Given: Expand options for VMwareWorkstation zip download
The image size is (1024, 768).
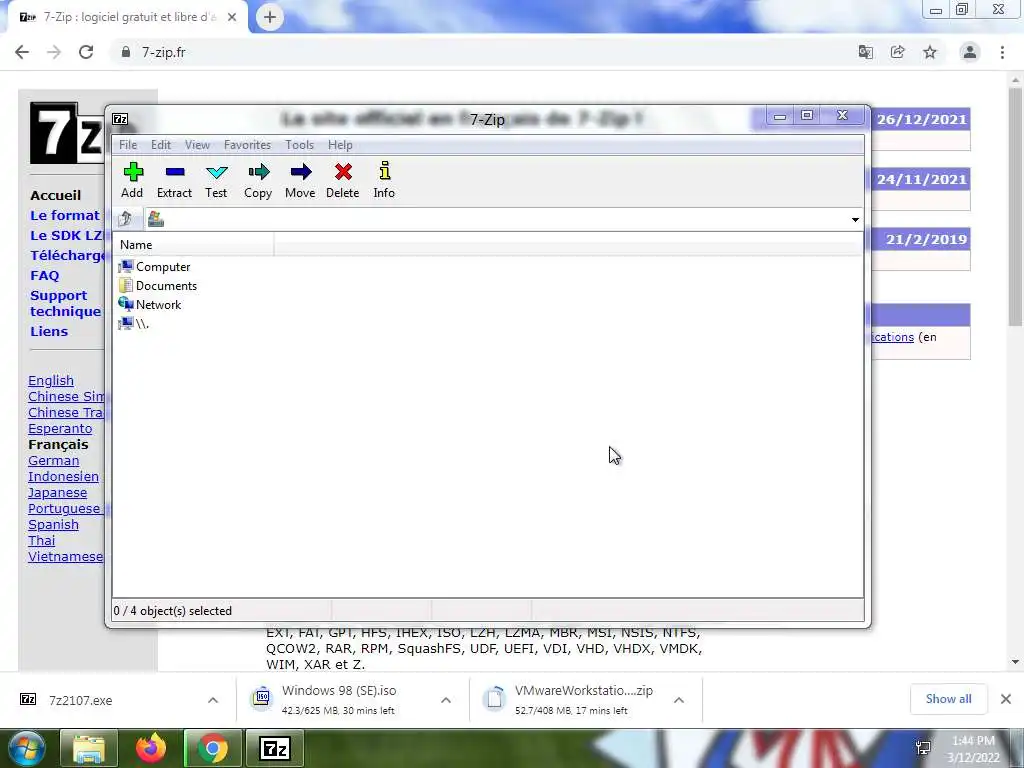Looking at the screenshot, I should 679,700.
